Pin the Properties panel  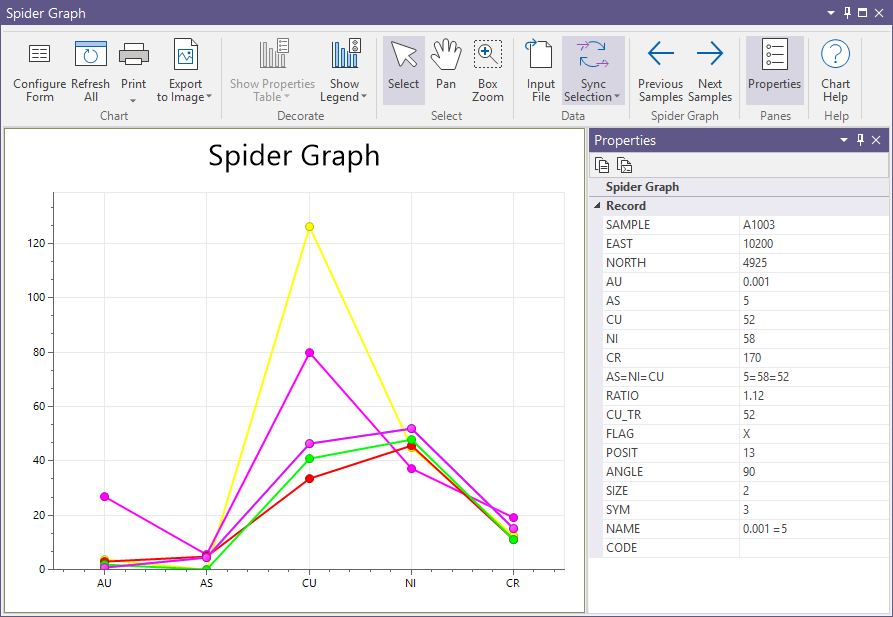[x=861, y=140]
